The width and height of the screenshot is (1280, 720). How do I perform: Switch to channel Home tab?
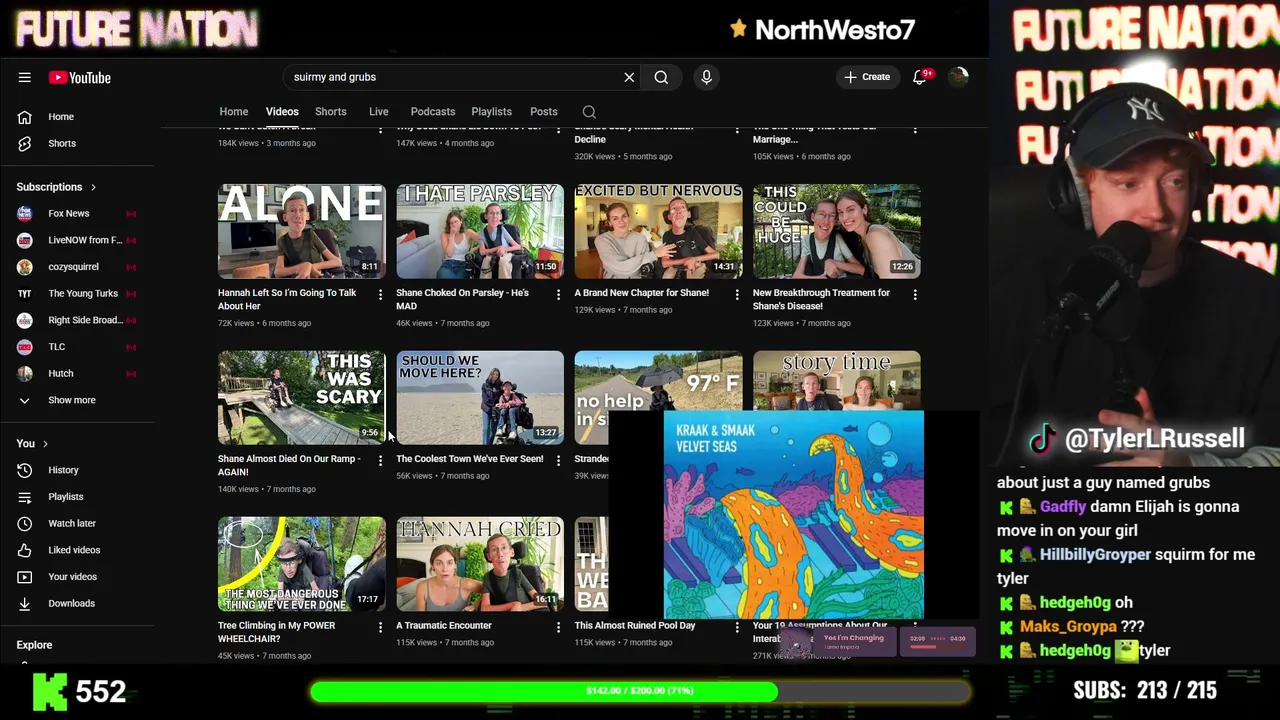pos(234,112)
